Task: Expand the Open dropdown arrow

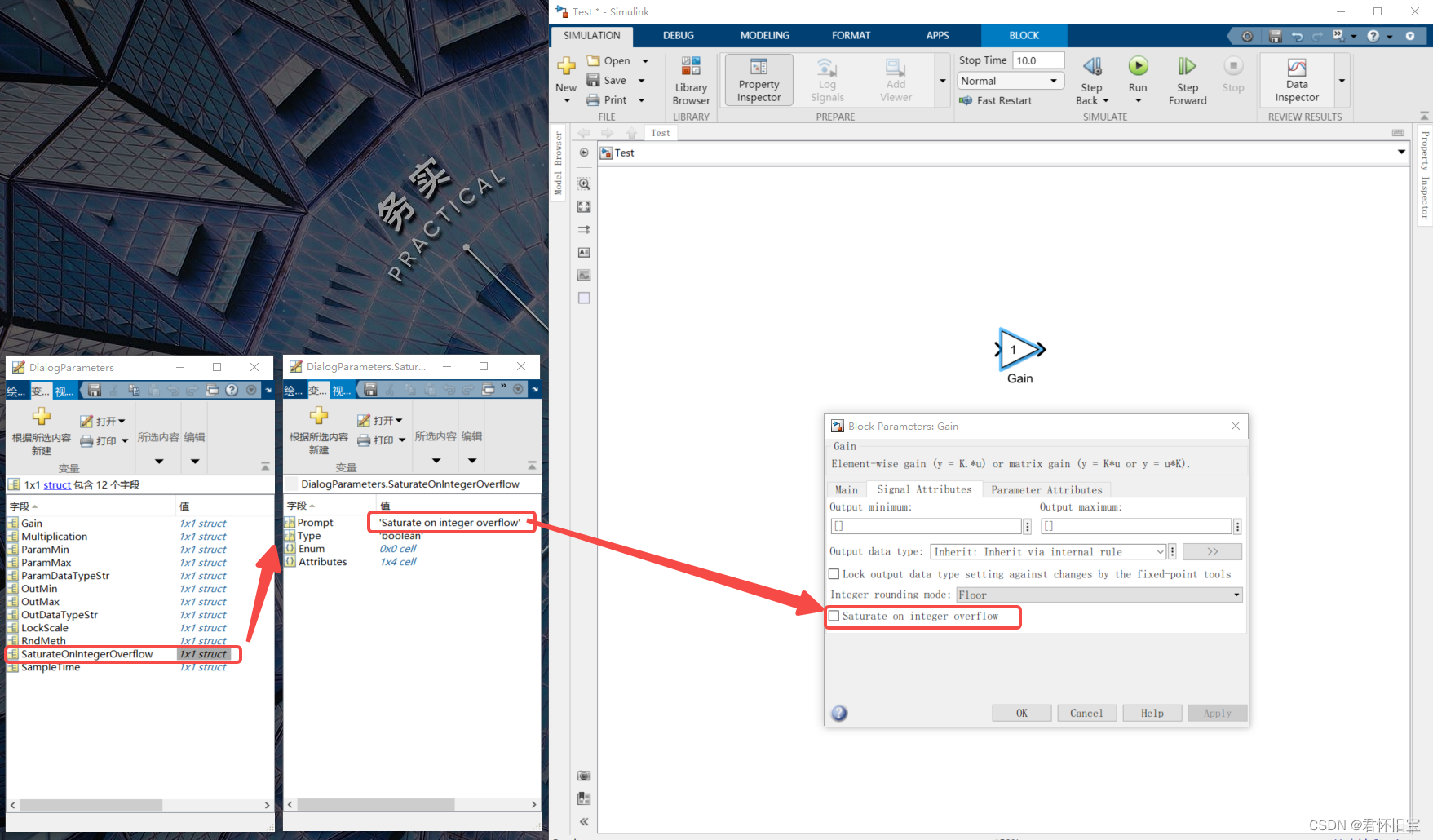Action: point(645,60)
